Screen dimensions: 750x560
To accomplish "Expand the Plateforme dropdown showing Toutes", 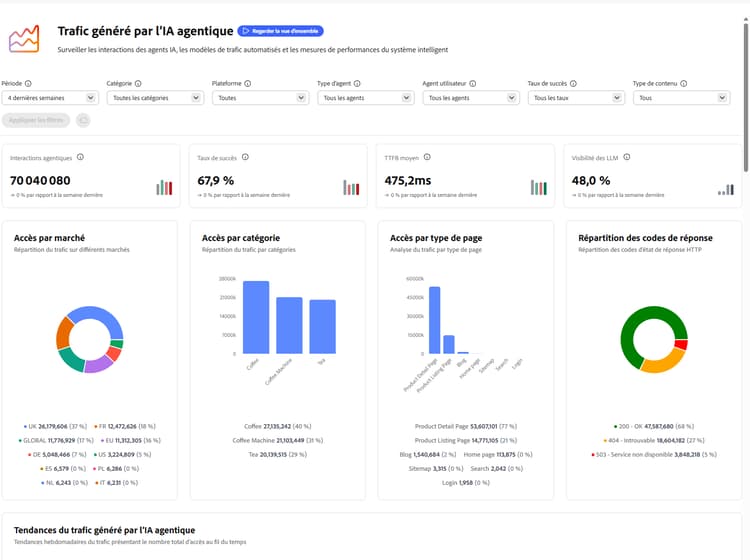I will pos(261,98).
